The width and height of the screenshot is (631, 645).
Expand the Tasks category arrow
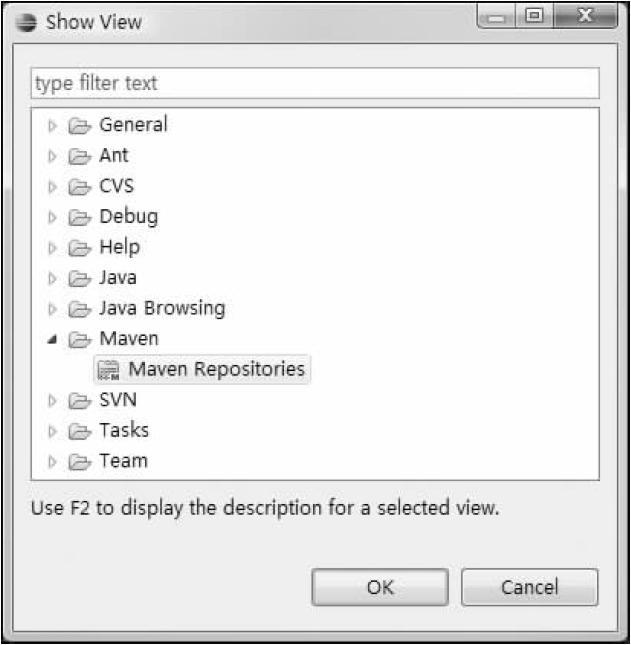(x=53, y=432)
